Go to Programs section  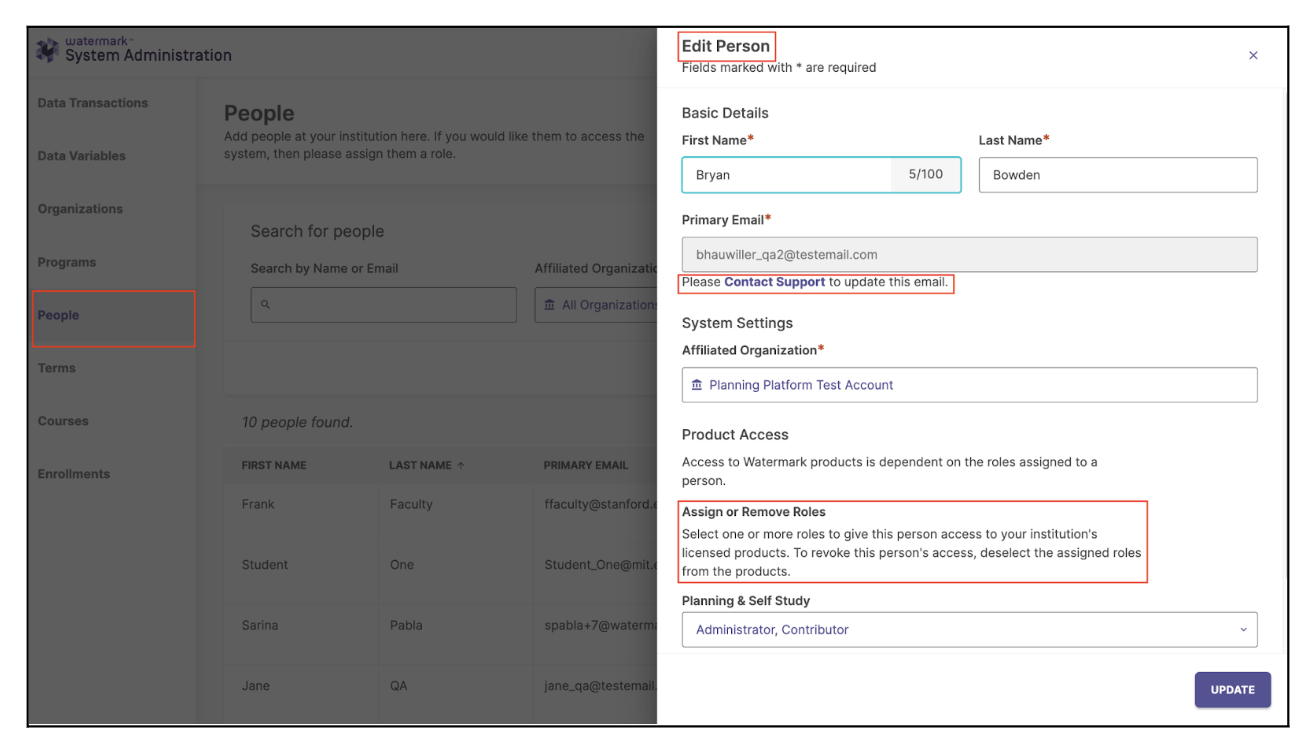pos(67,262)
